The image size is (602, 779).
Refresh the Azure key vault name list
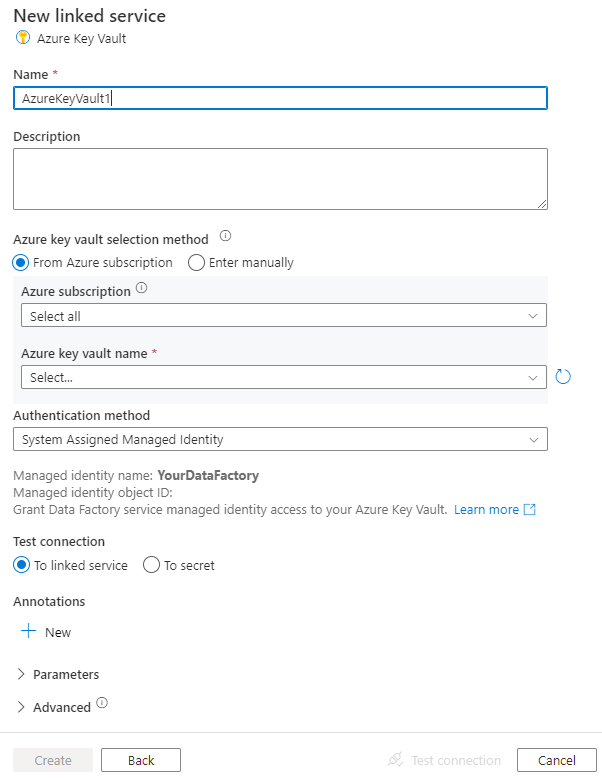pos(563,377)
